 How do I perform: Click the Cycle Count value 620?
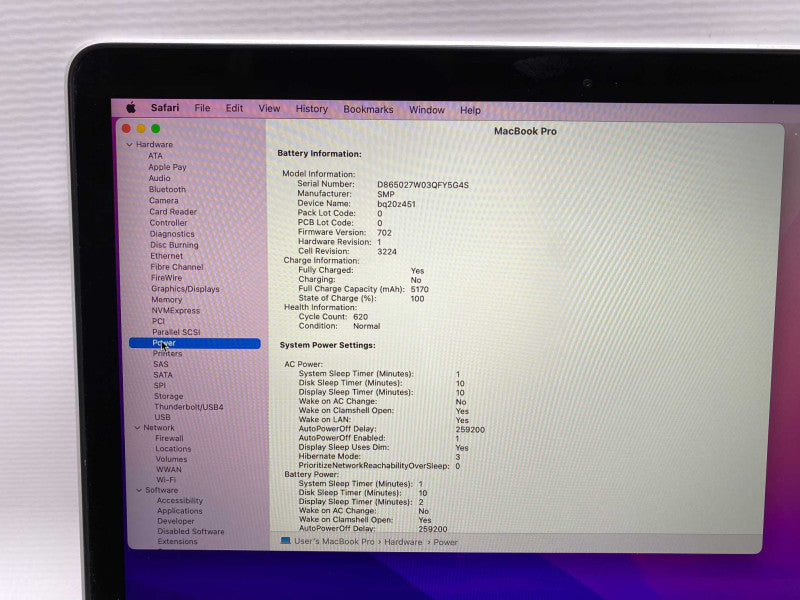[360, 317]
